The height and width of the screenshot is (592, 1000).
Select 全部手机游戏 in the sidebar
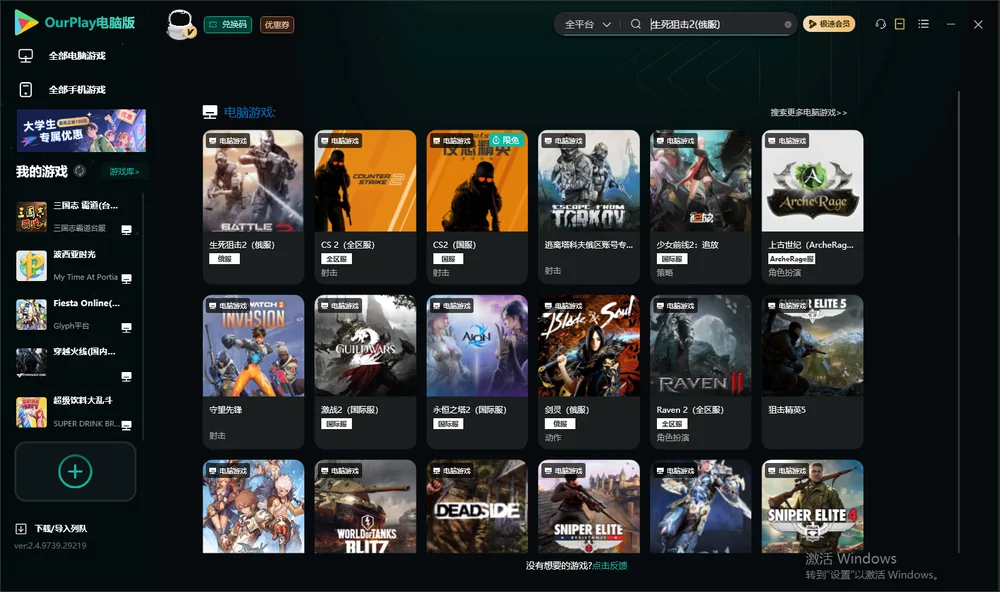pyautogui.click(x=77, y=90)
